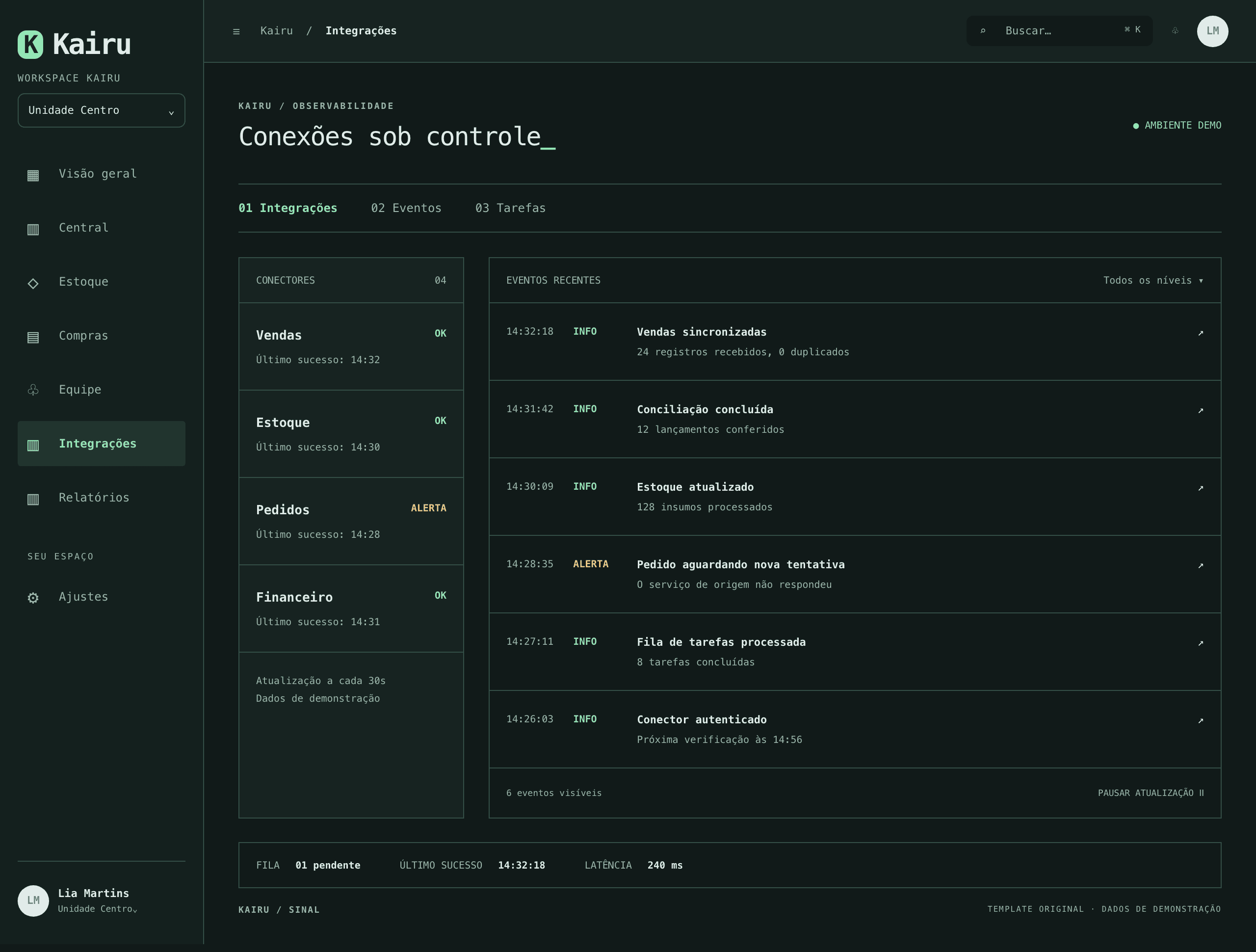Click the Ambiente Demo indicator
The height and width of the screenshot is (952, 1256).
coord(1177,125)
